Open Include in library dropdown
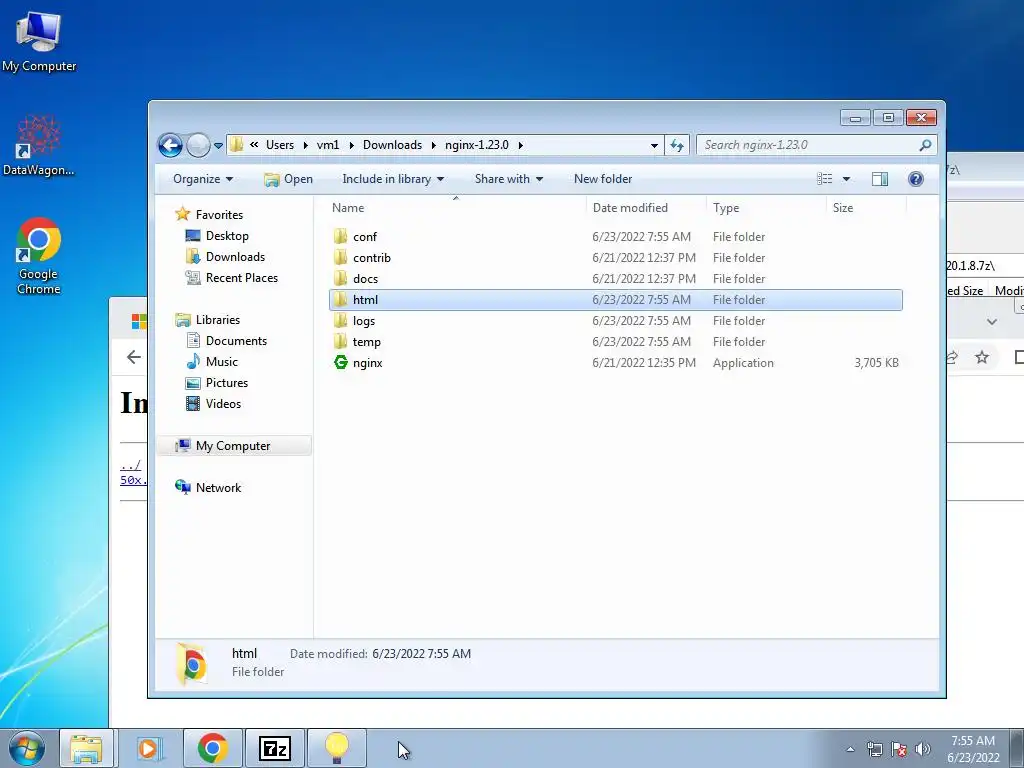The image size is (1024, 768). [392, 179]
